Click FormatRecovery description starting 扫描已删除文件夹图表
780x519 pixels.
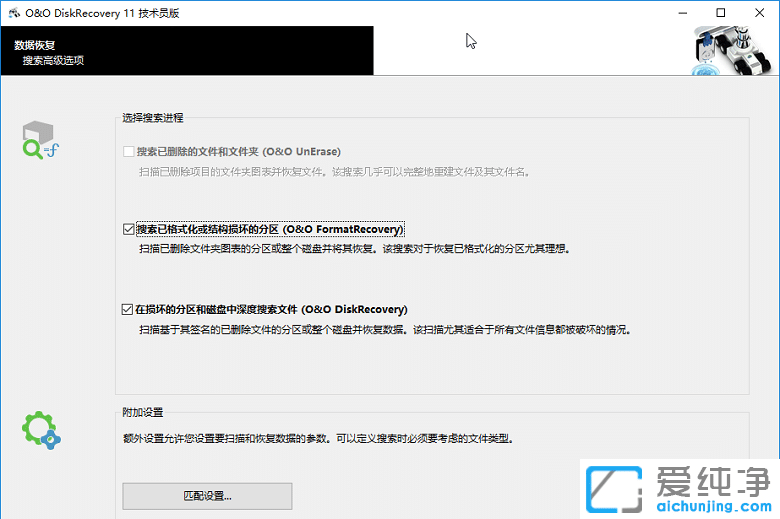tap(354, 249)
